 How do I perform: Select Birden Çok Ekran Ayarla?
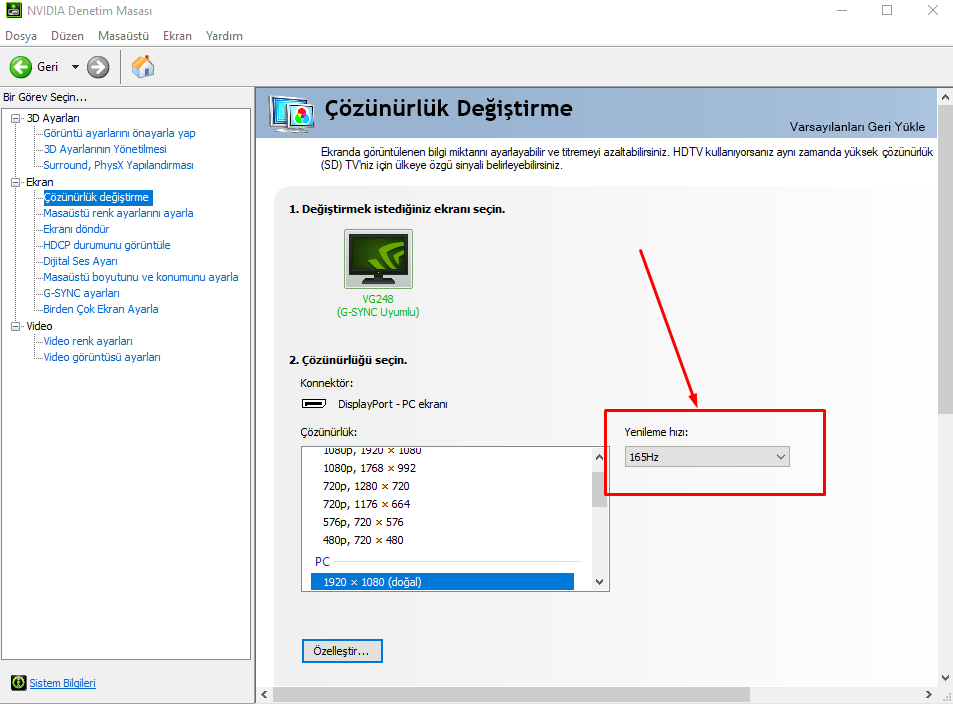coord(101,309)
